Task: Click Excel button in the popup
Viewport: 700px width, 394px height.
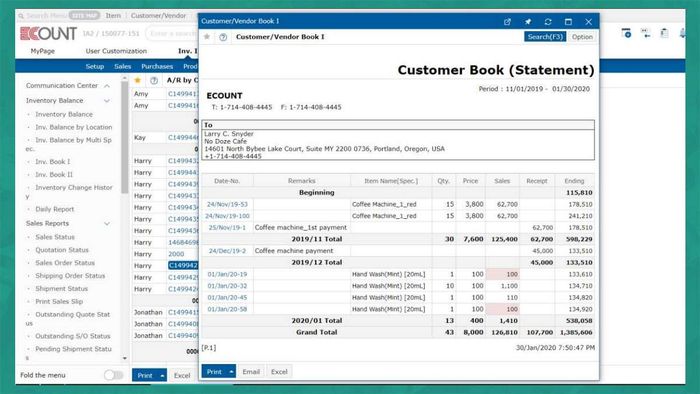Action: pyautogui.click(x=279, y=371)
